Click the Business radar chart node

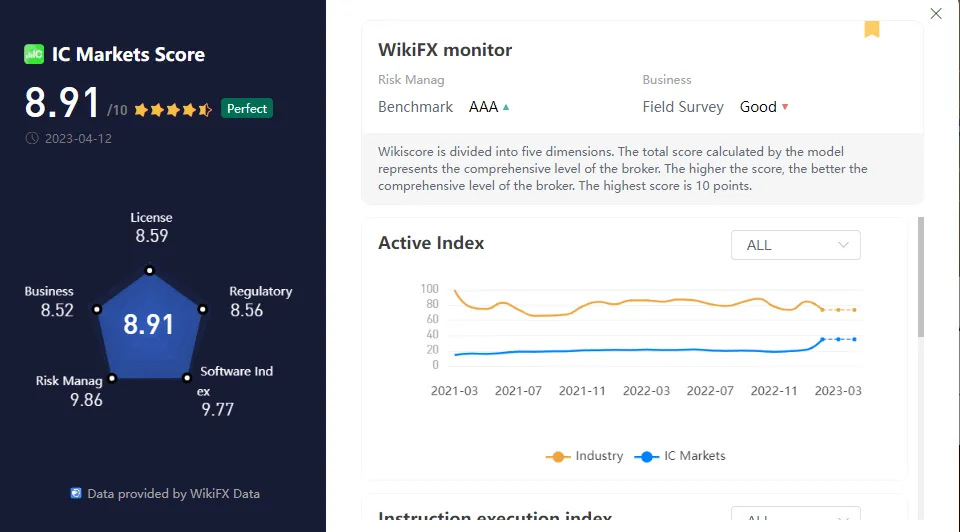97,309
